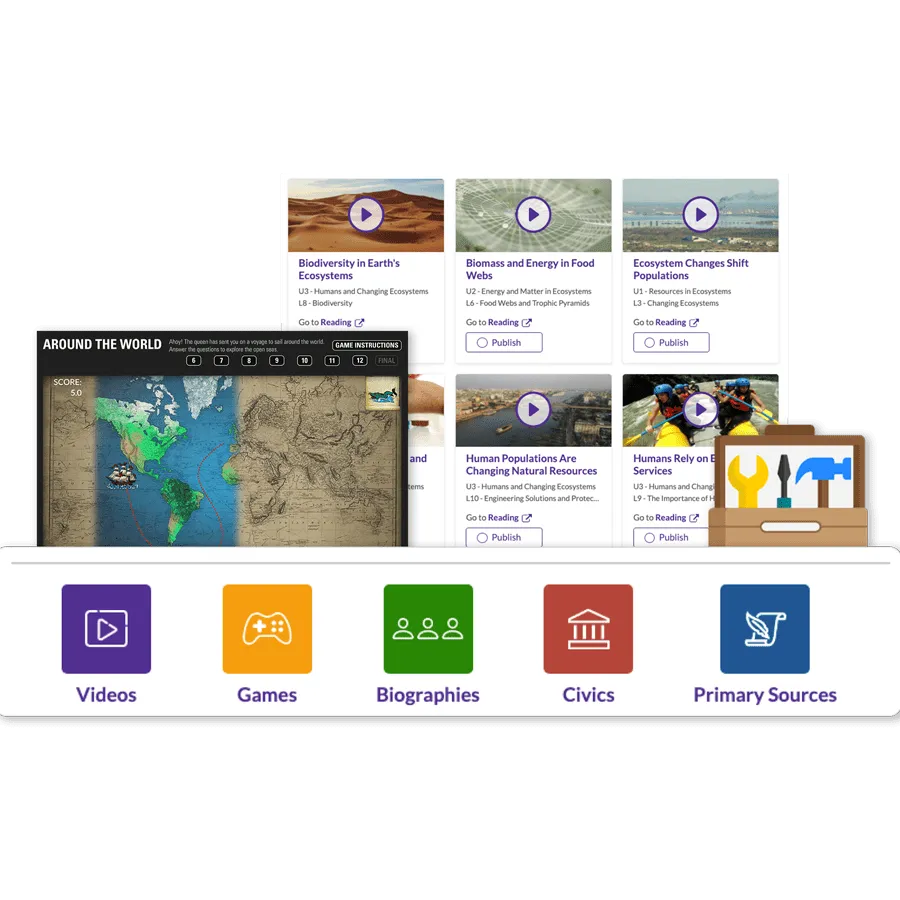Click the AROUND THE WORLD game title

click(x=102, y=344)
